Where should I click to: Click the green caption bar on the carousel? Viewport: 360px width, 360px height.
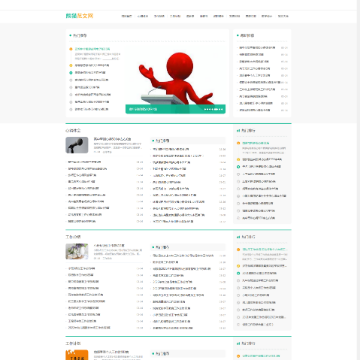pos(175,109)
